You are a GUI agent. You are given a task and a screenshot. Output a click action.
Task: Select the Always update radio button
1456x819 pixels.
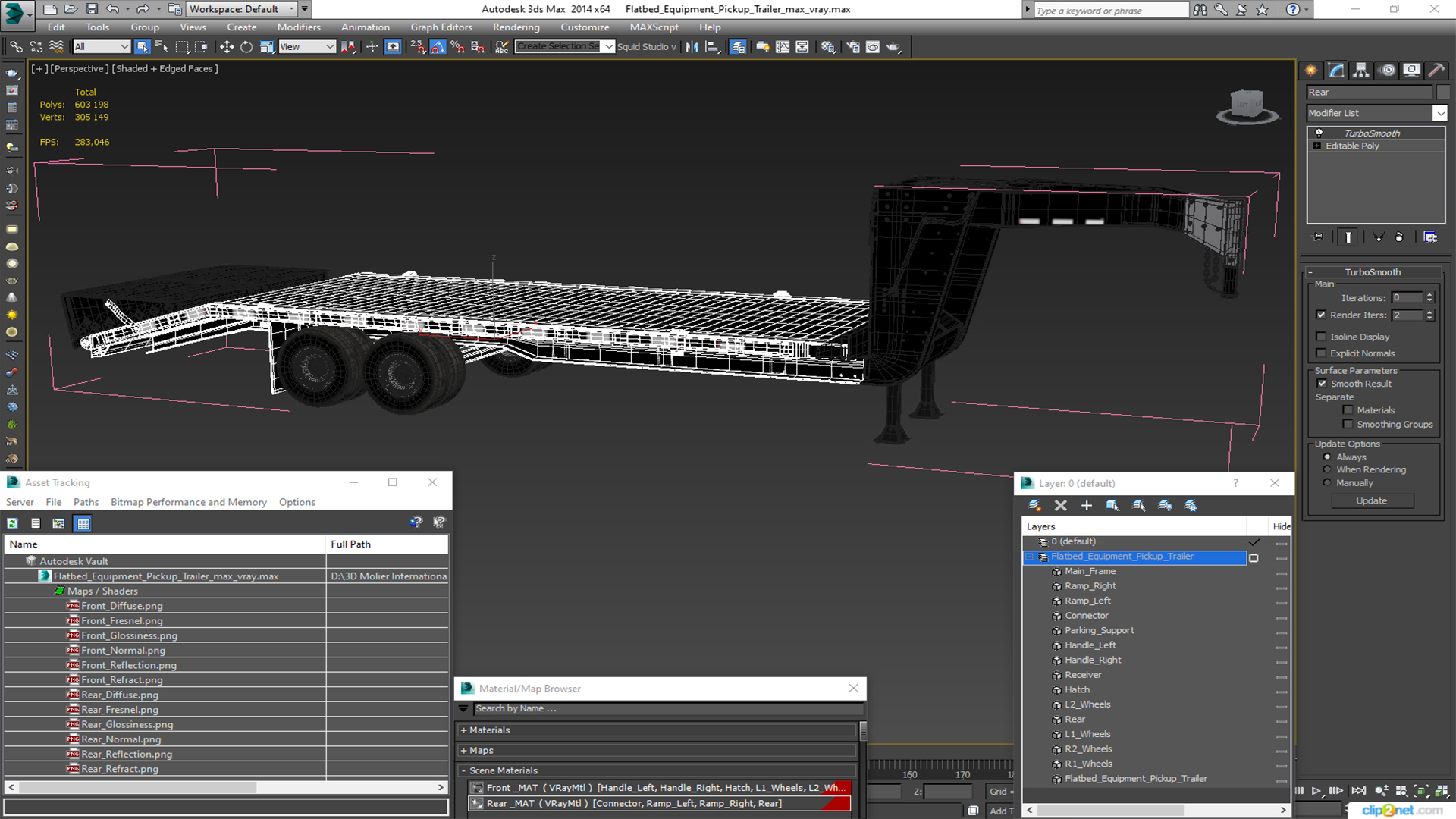pyautogui.click(x=1327, y=457)
